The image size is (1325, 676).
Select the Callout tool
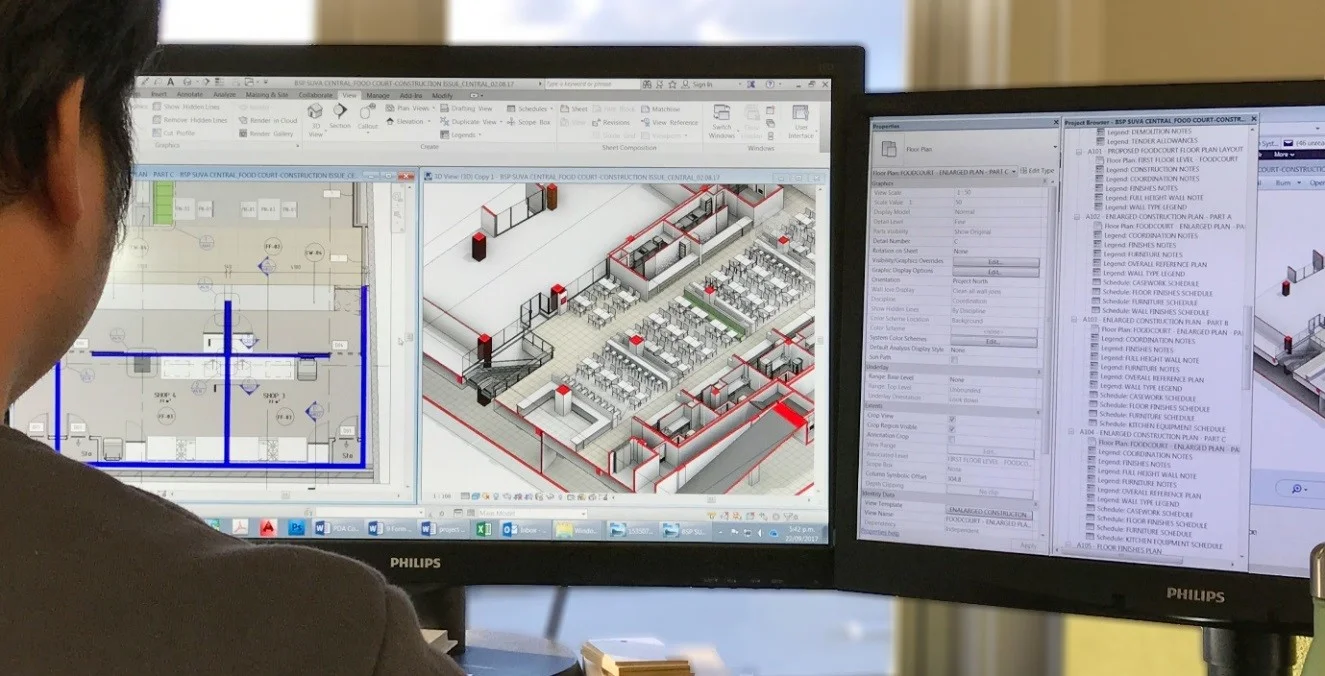point(368,116)
